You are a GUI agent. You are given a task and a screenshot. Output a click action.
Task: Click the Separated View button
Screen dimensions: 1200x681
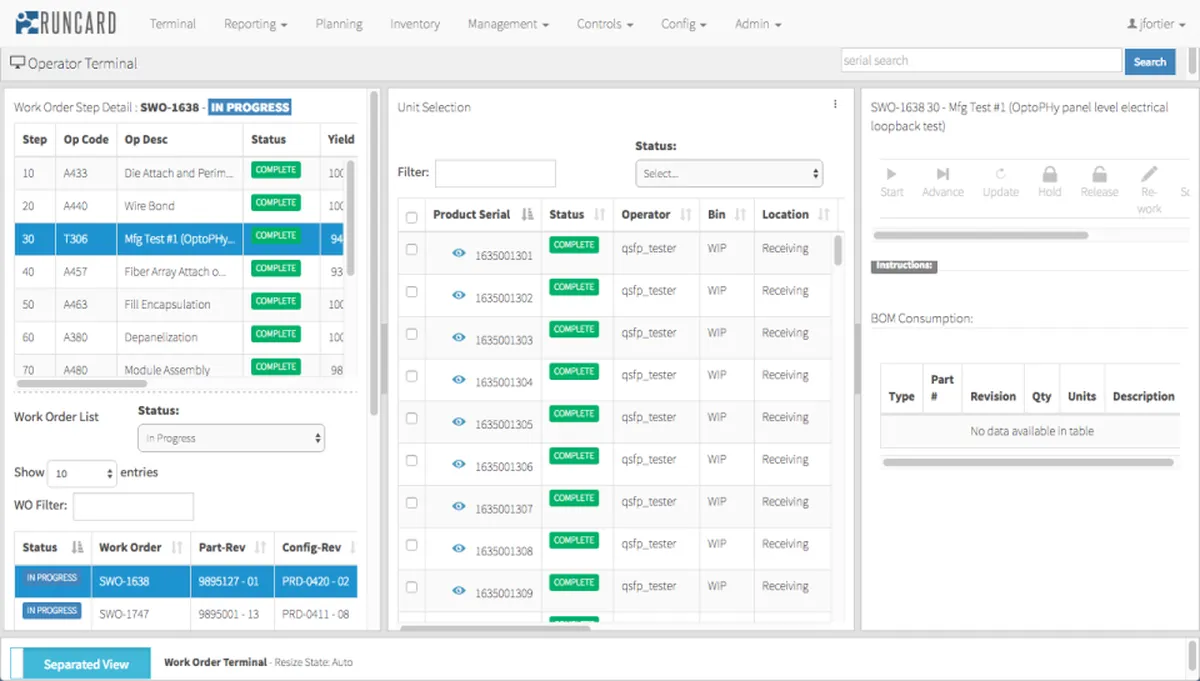pyautogui.click(x=86, y=664)
